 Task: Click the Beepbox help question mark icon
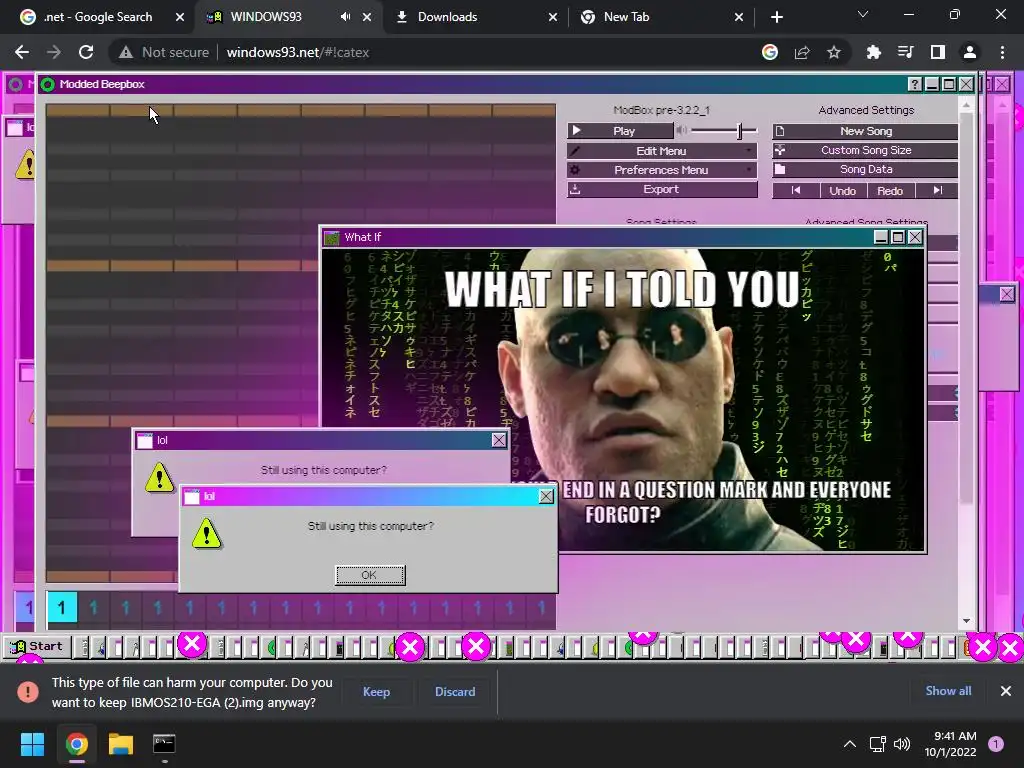[914, 84]
